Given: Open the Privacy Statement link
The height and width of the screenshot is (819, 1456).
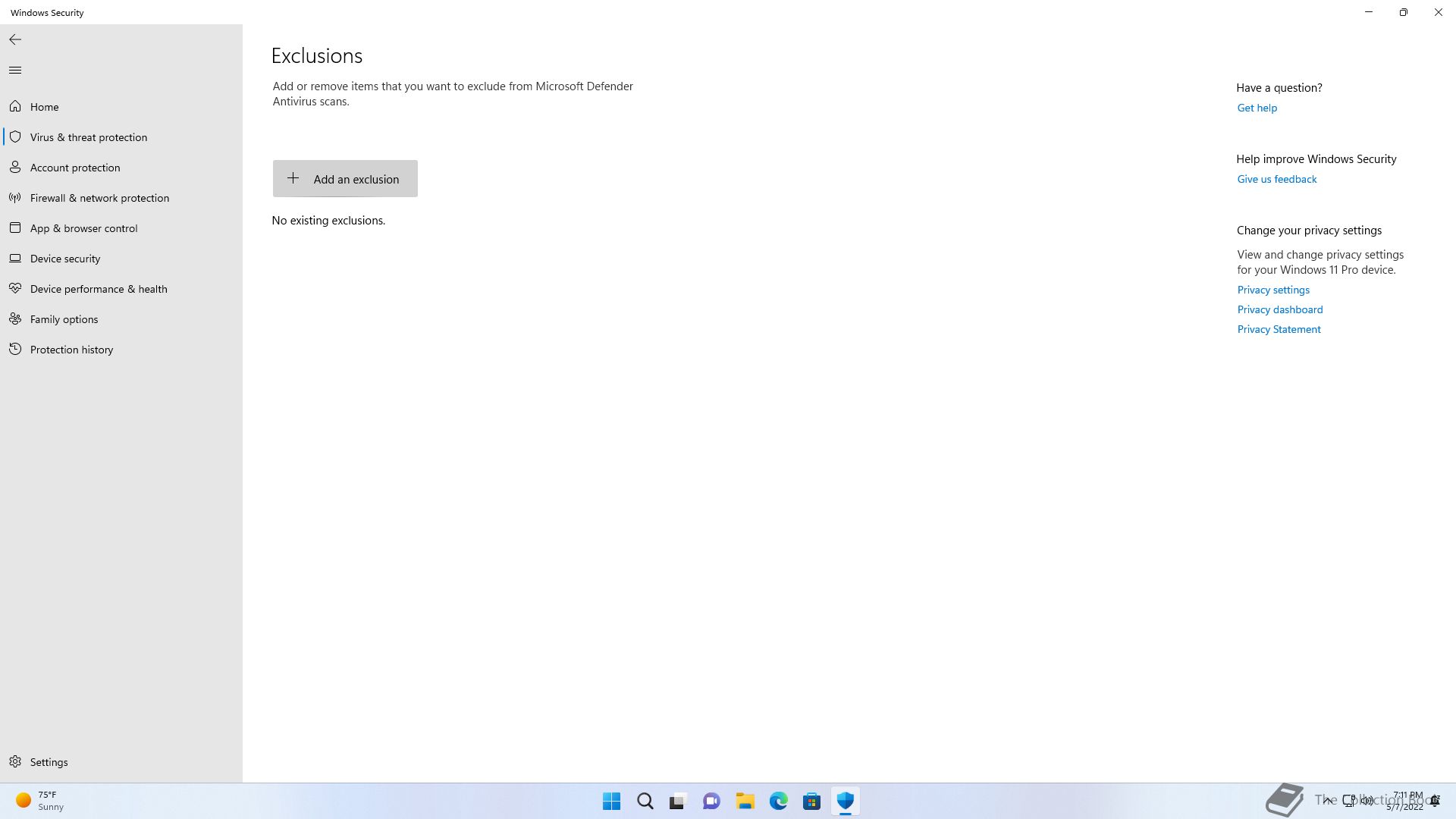Looking at the screenshot, I should [x=1279, y=329].
